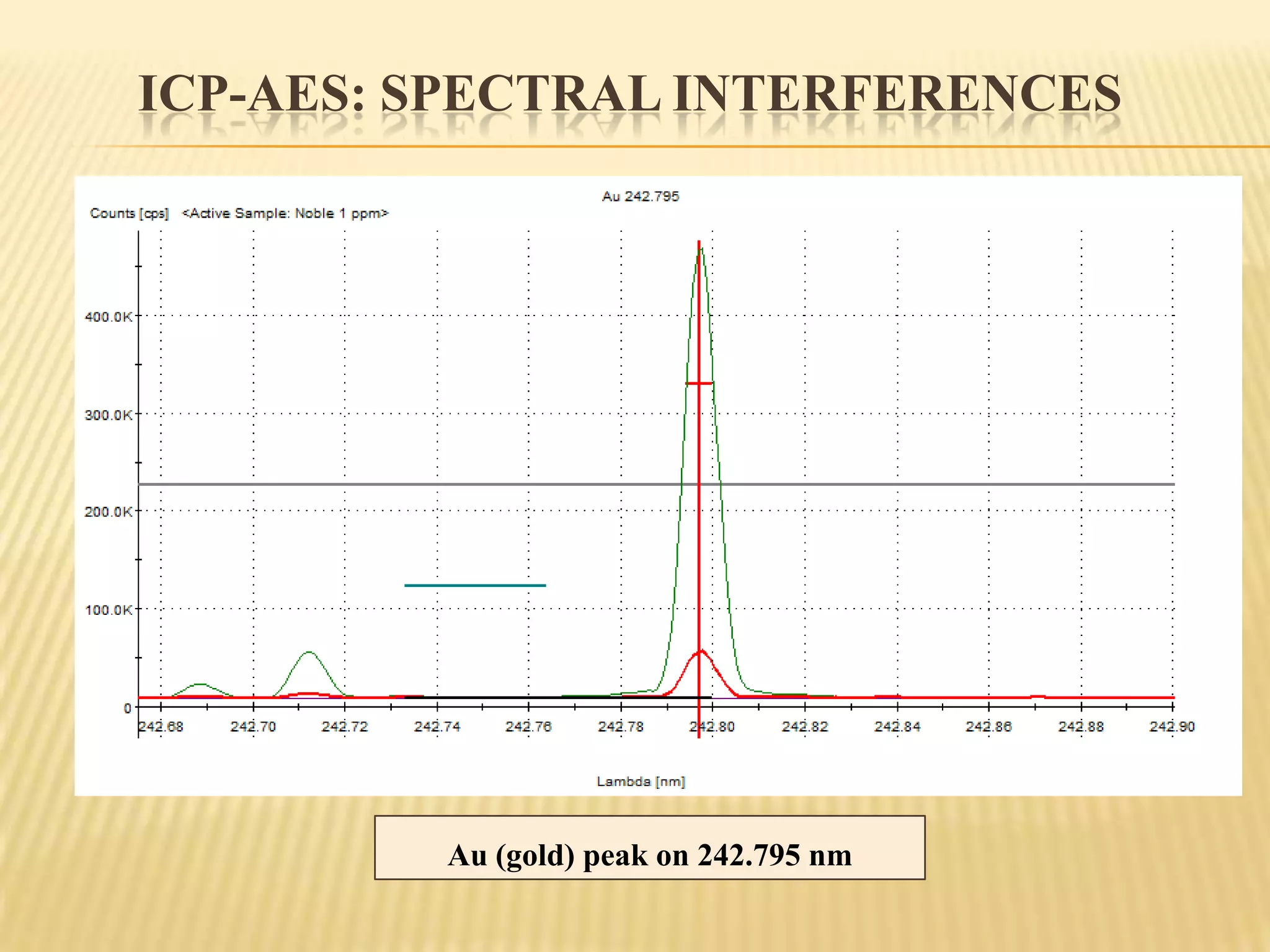This screenshot has width=1270, height=952.
Task: Click the 242.90 x-axis tick label
Action: 1171,726
